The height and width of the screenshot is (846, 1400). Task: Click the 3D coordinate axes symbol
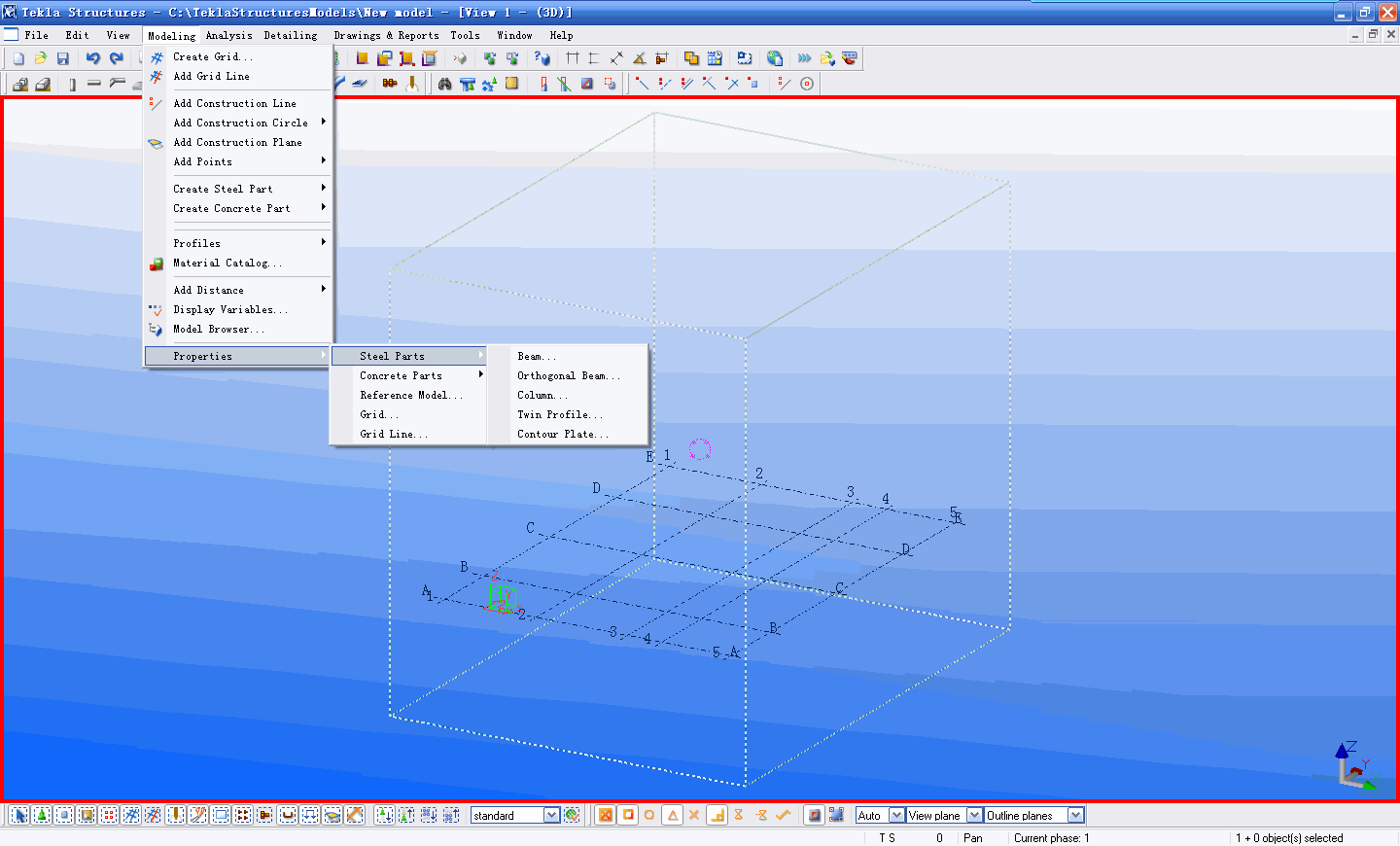[x=1357, y=765]
